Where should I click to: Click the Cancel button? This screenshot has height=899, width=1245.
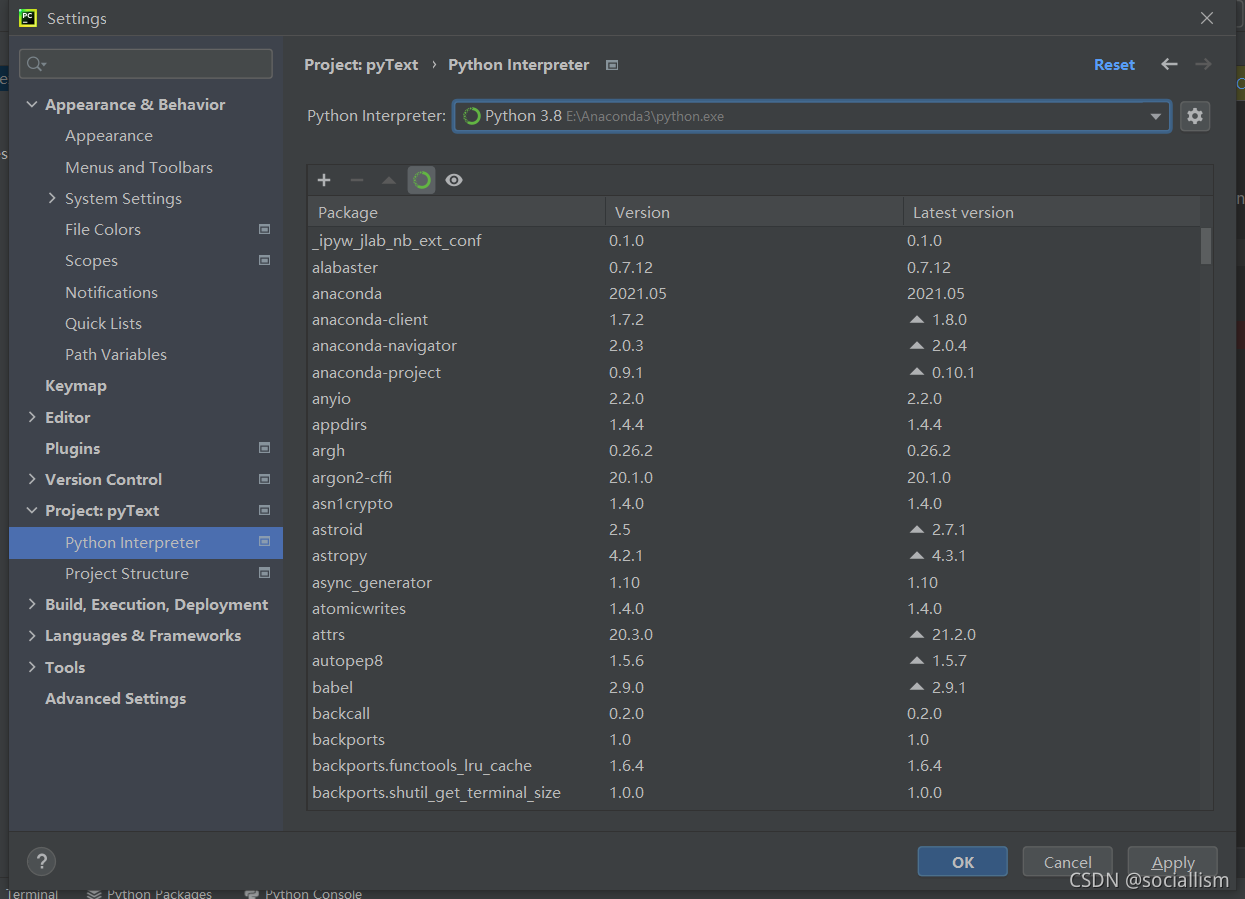coord(1068,862)
